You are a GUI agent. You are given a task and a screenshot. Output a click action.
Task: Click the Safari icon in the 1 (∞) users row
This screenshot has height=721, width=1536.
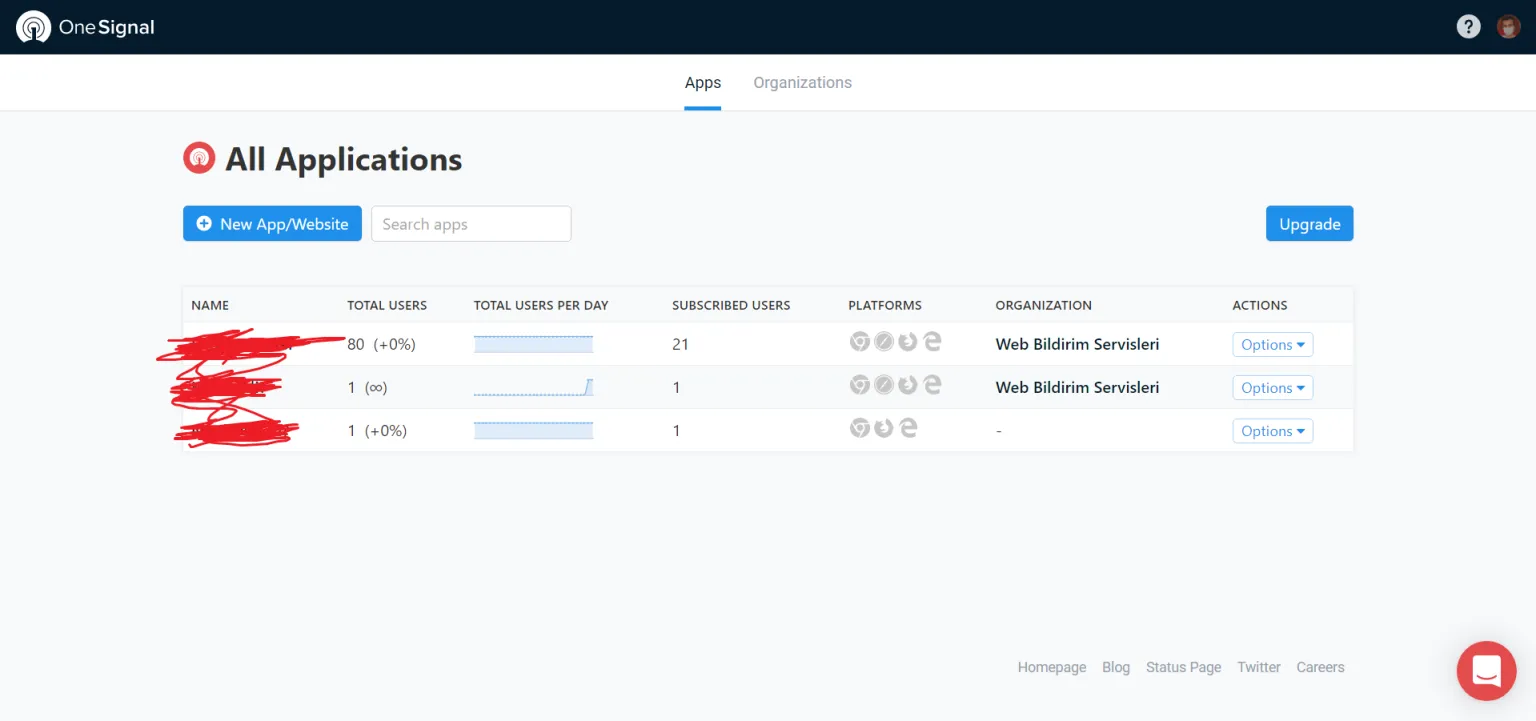pyautogui.click(x=884, y=385)
